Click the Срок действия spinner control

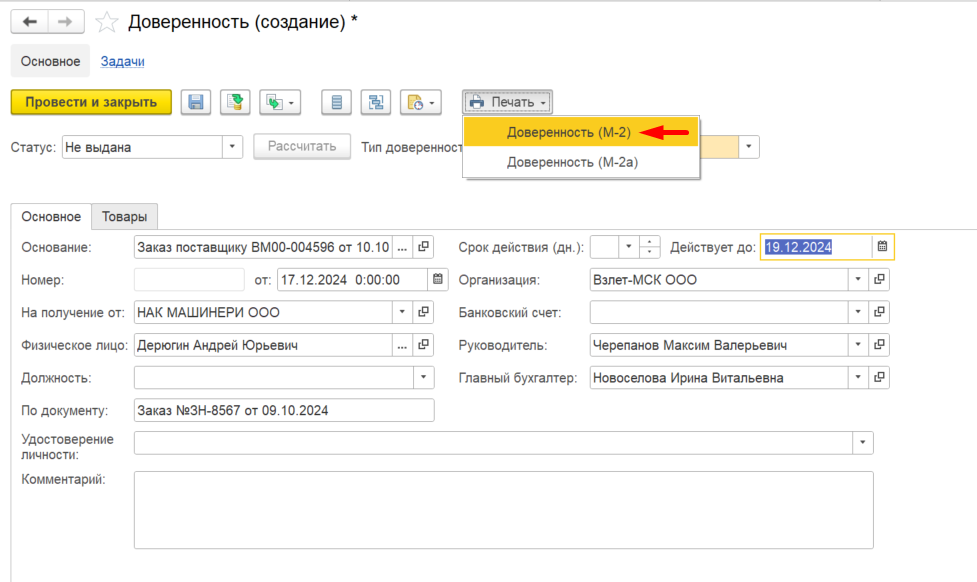[649, 247]
